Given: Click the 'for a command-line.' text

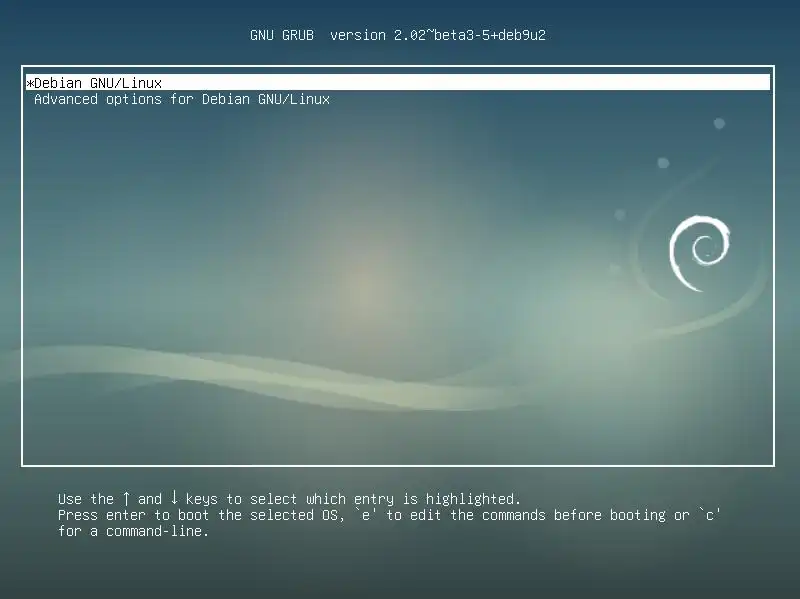Looking at the screenshot, I should (x=133, y=531).
